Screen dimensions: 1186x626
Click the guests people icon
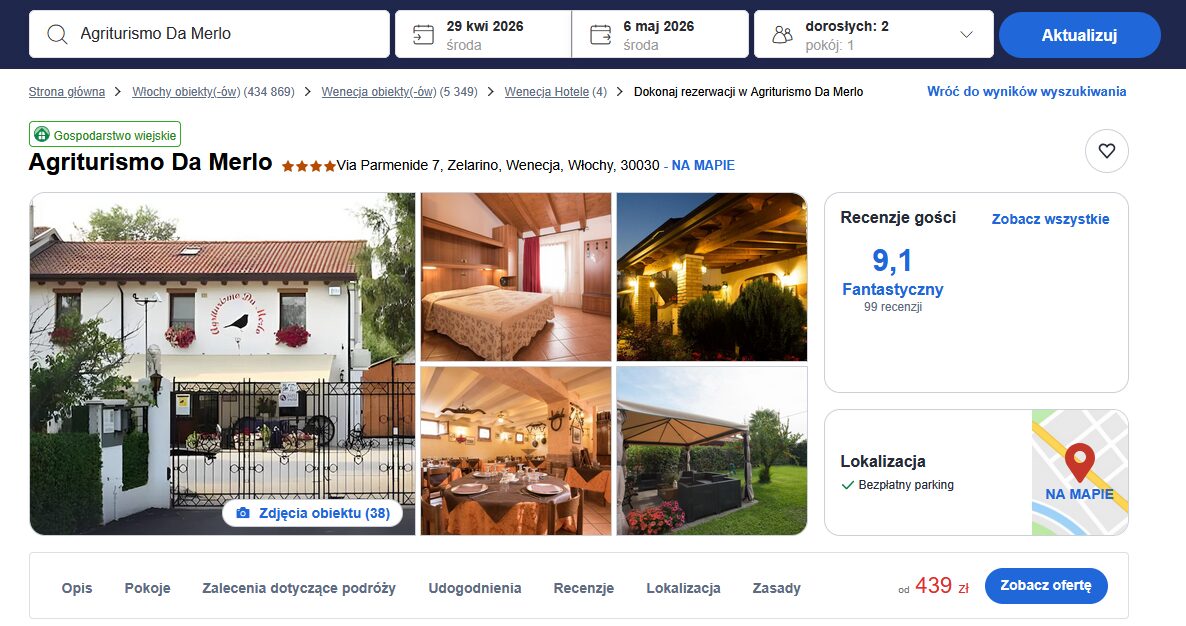coord(783,35)
